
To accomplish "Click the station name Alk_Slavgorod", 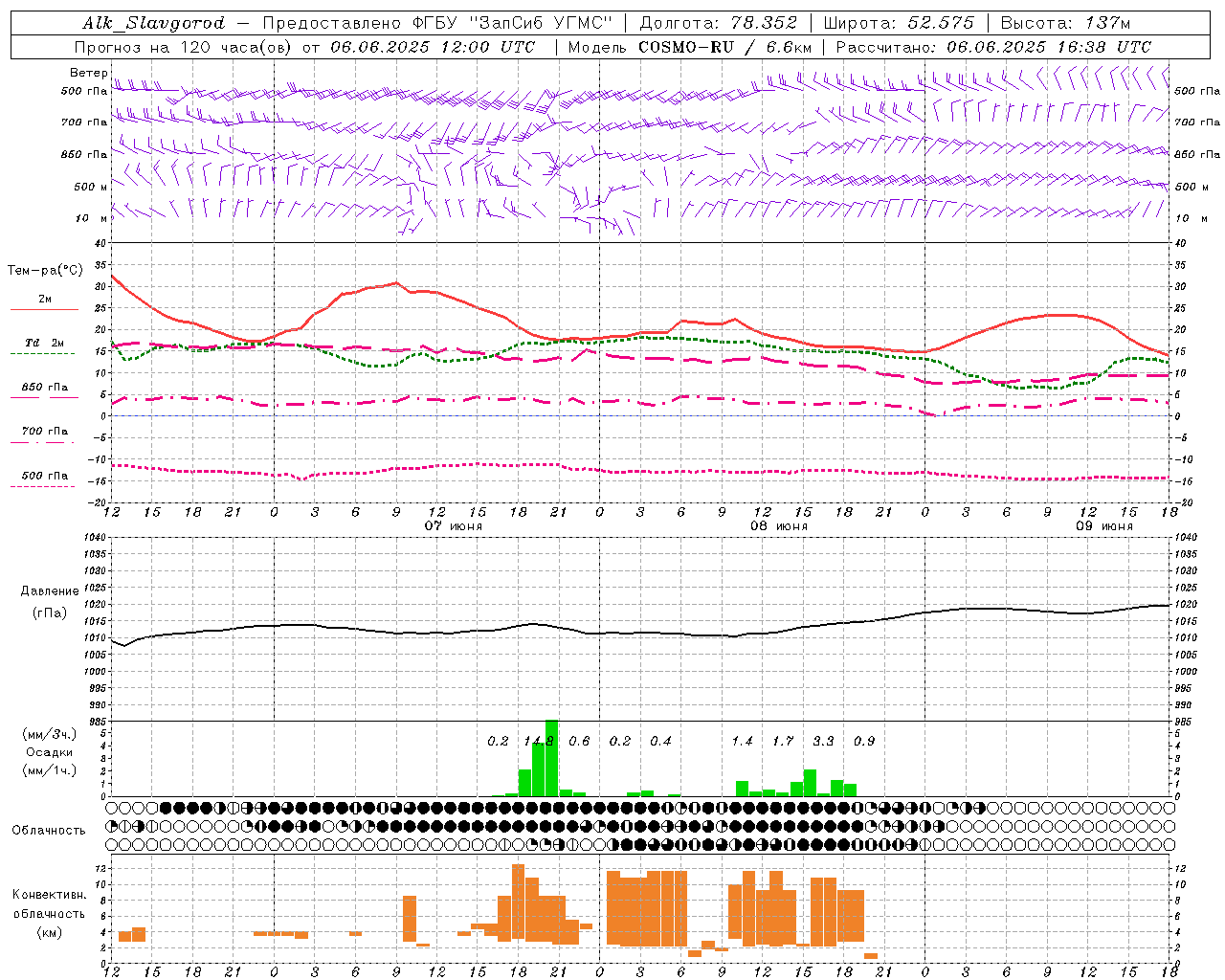I will tap(154, 23).
